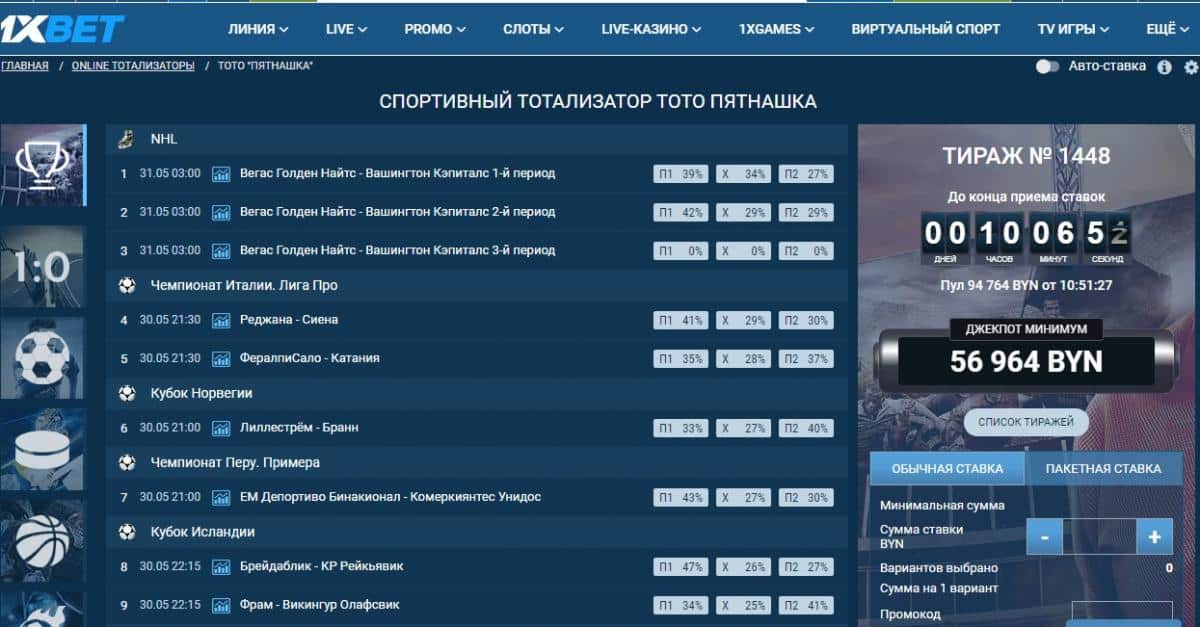The height and width of the screenshot is (627, 1200).
Task: Switch to the ПАКЕТНАЯ СТАВКА tab
Action: (x=1103, y=468)
